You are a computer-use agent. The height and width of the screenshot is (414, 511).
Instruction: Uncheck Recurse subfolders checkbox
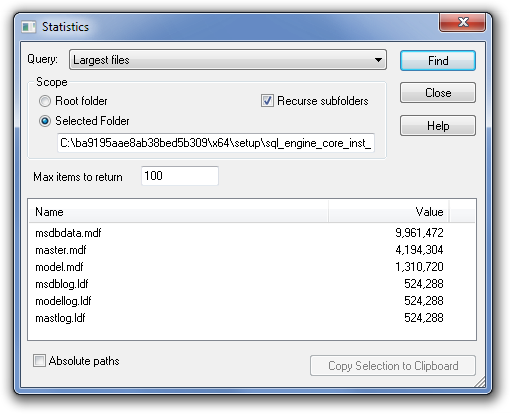[x=267, y=101]
